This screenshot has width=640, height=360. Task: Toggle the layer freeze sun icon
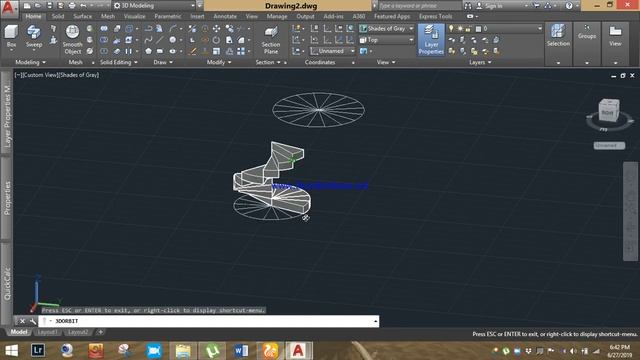[460, 29]
